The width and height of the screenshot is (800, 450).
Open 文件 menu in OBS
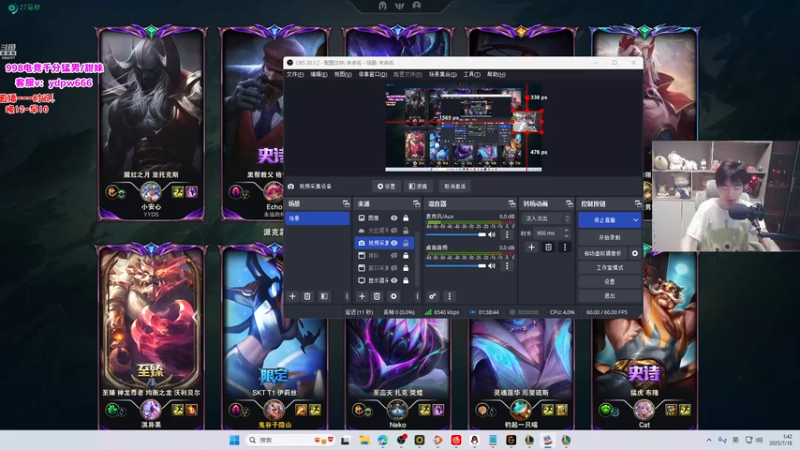[x=295, y=74]
